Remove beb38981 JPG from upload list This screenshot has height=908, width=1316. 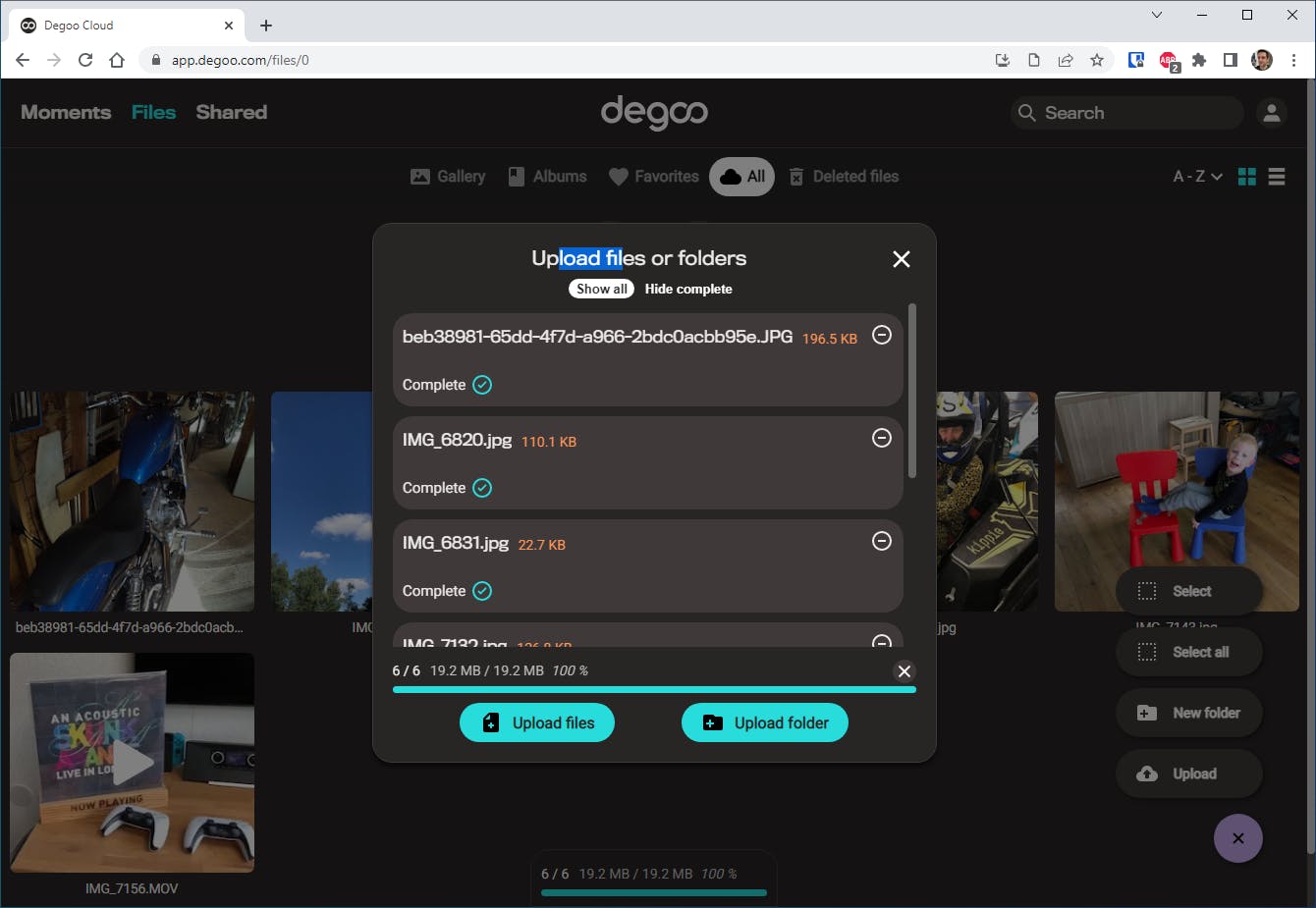point(882,335)
